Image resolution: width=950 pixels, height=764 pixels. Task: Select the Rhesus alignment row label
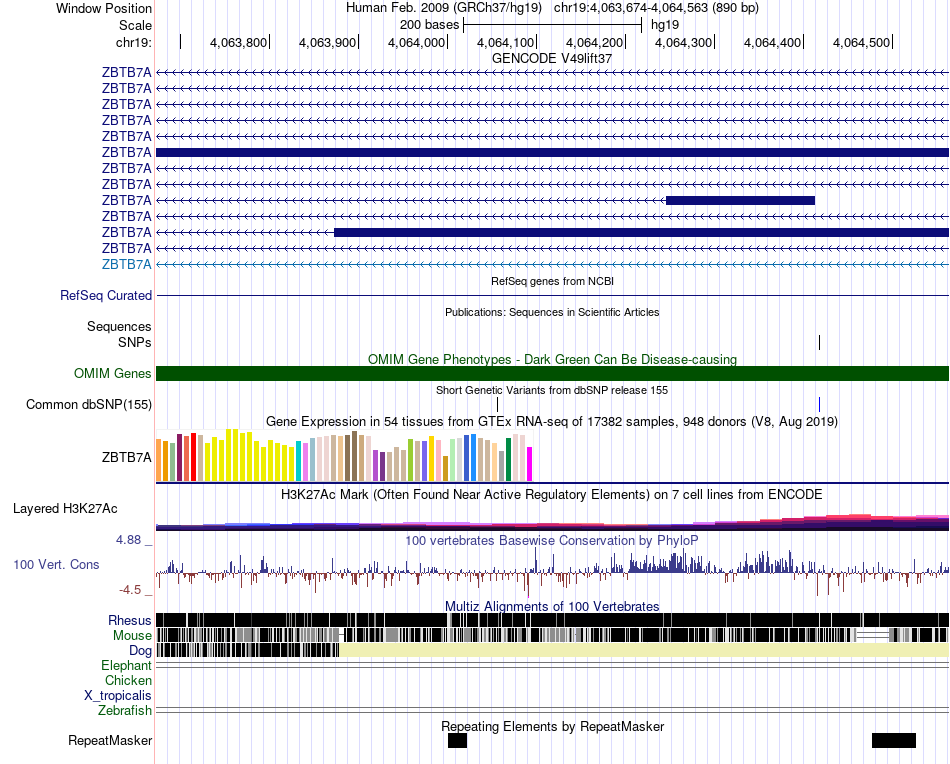click(x=130, y=620)
